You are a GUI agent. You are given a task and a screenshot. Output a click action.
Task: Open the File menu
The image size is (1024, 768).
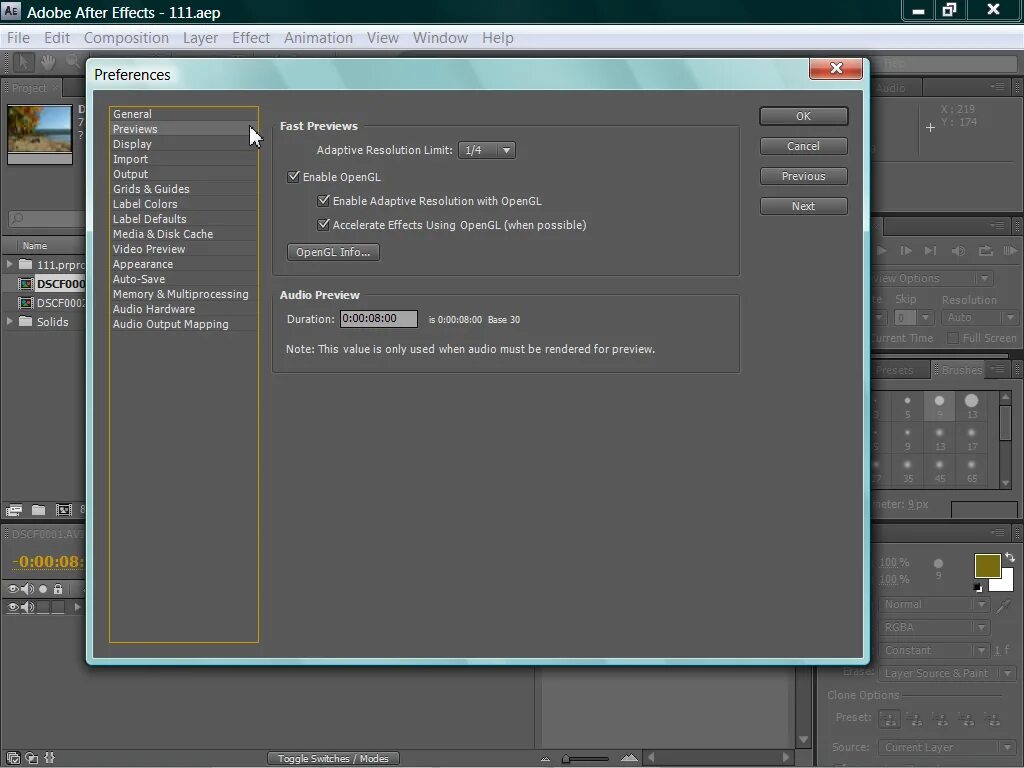pos(18,38)
